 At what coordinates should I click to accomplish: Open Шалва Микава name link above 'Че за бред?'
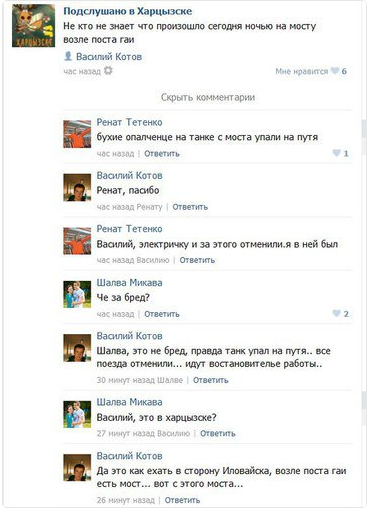129,283
